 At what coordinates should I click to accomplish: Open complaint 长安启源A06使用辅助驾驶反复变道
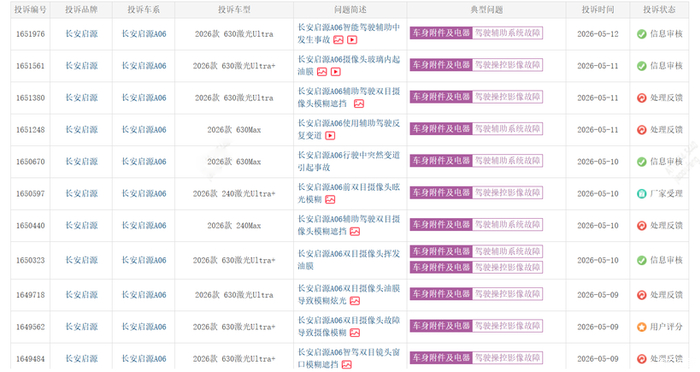[x=349, y=130]
